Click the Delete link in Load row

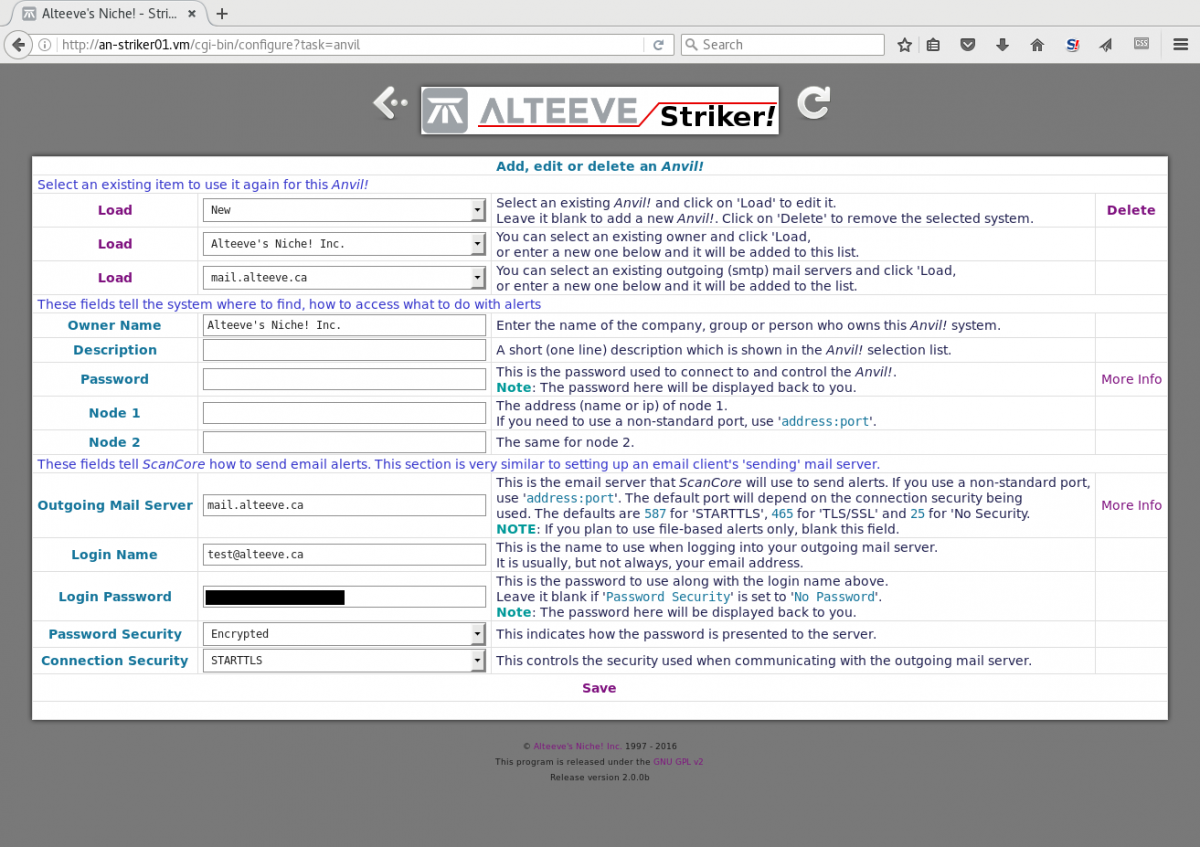(x=1130, y=210)
